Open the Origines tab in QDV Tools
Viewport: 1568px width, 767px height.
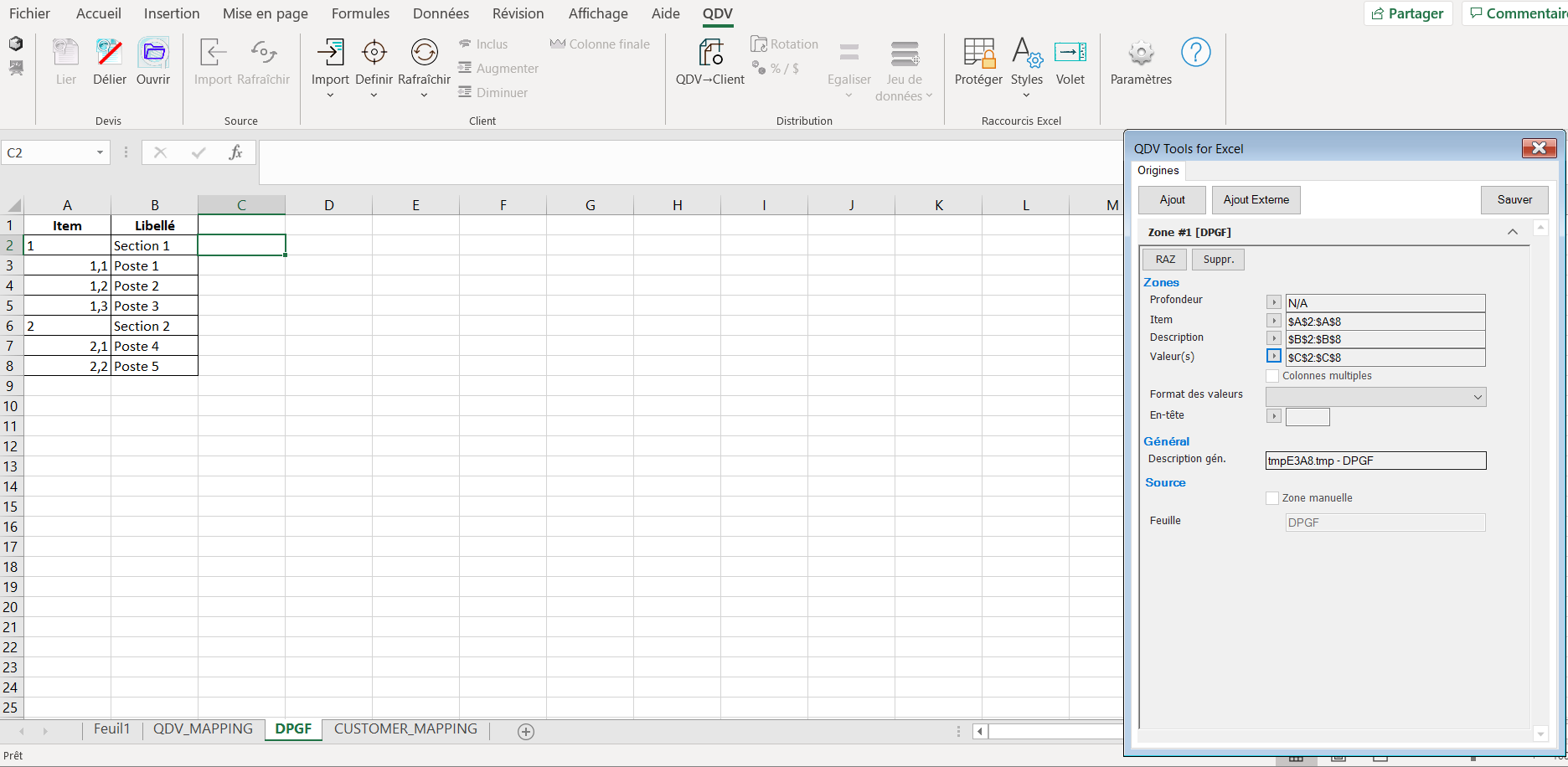pos(1158,171)
